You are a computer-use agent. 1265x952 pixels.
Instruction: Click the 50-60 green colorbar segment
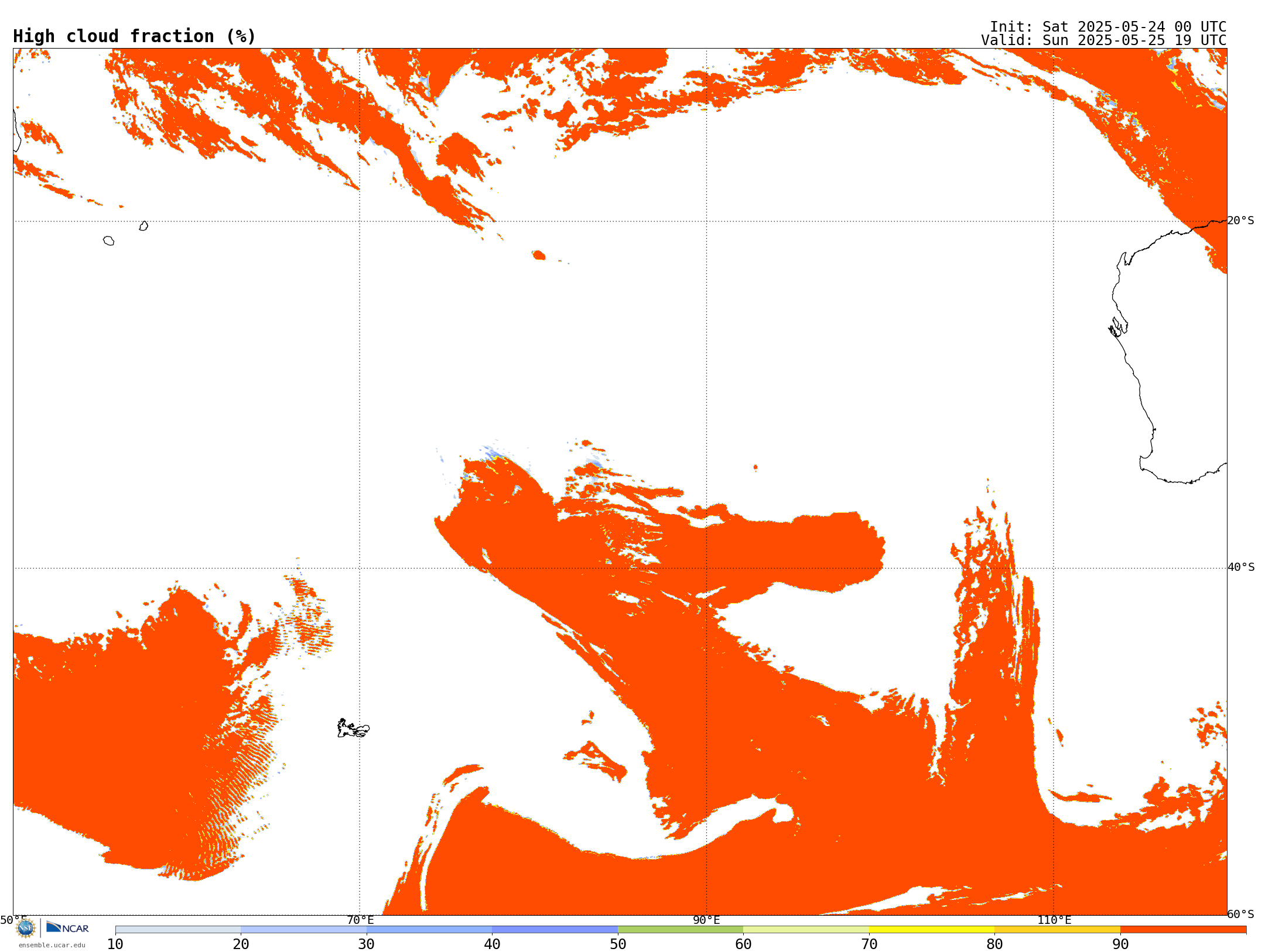(681, 930)
